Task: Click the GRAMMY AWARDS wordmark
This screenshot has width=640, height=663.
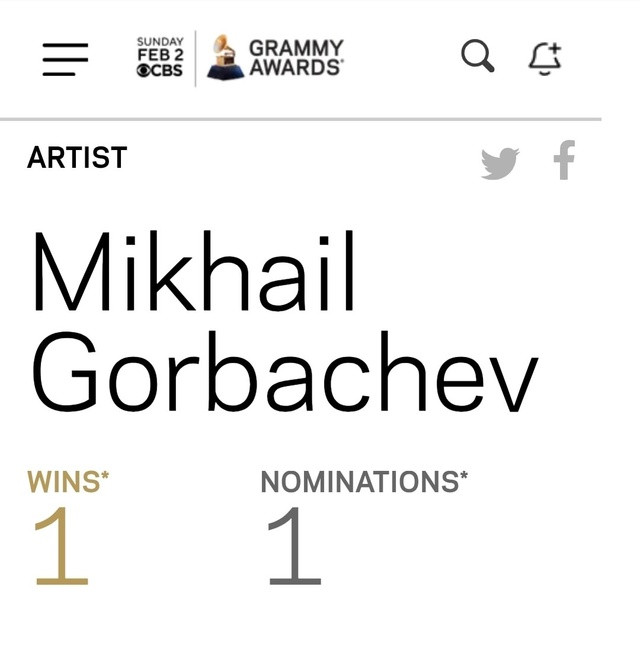Action: pos(295,58)
